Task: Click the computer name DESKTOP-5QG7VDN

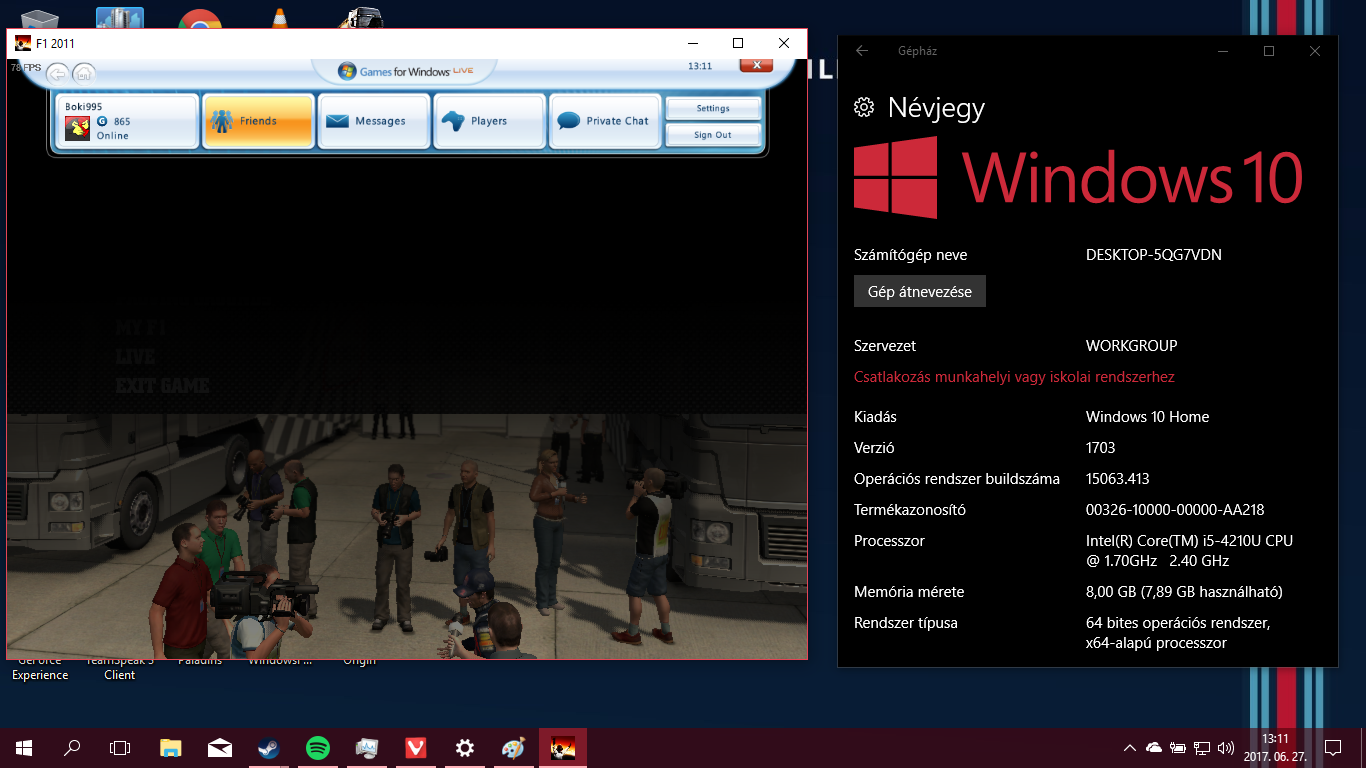Action: point(1154,255)
